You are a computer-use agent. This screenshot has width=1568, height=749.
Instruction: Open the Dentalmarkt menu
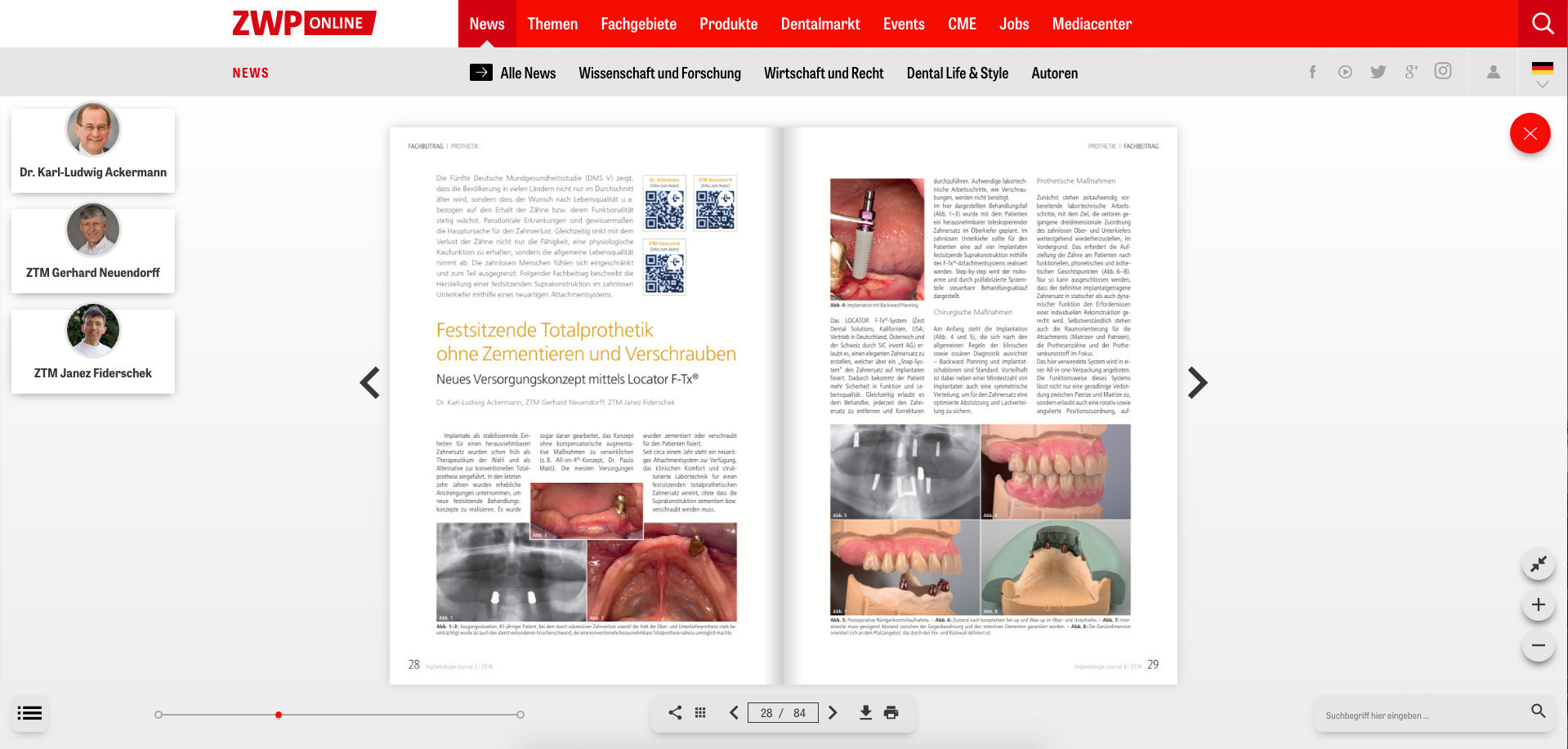[820, 24]
